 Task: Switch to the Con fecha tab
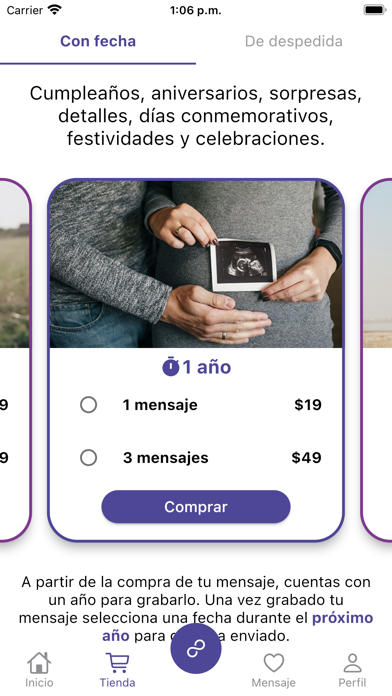pyautogui.click(x=98, y=41)
